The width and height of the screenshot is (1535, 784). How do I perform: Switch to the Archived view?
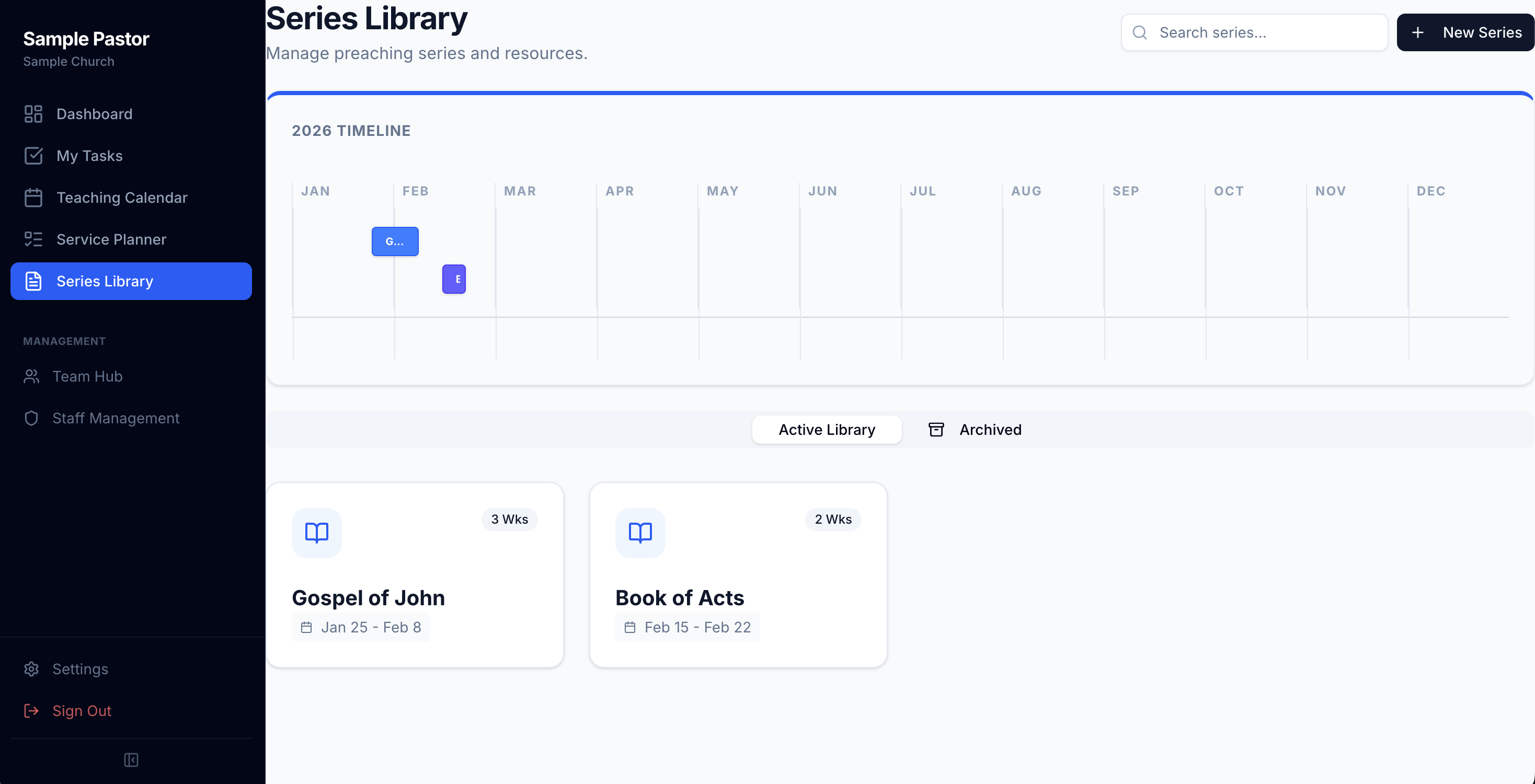click(990, 429)
